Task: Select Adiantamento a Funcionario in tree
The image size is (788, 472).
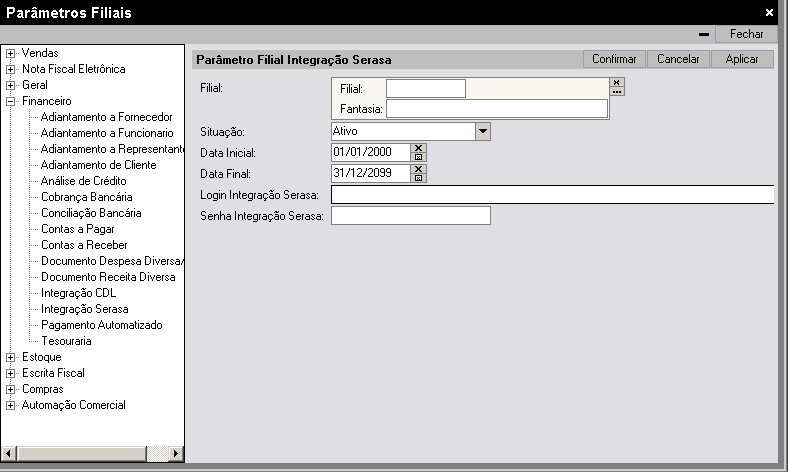Action: click(107, 133)
